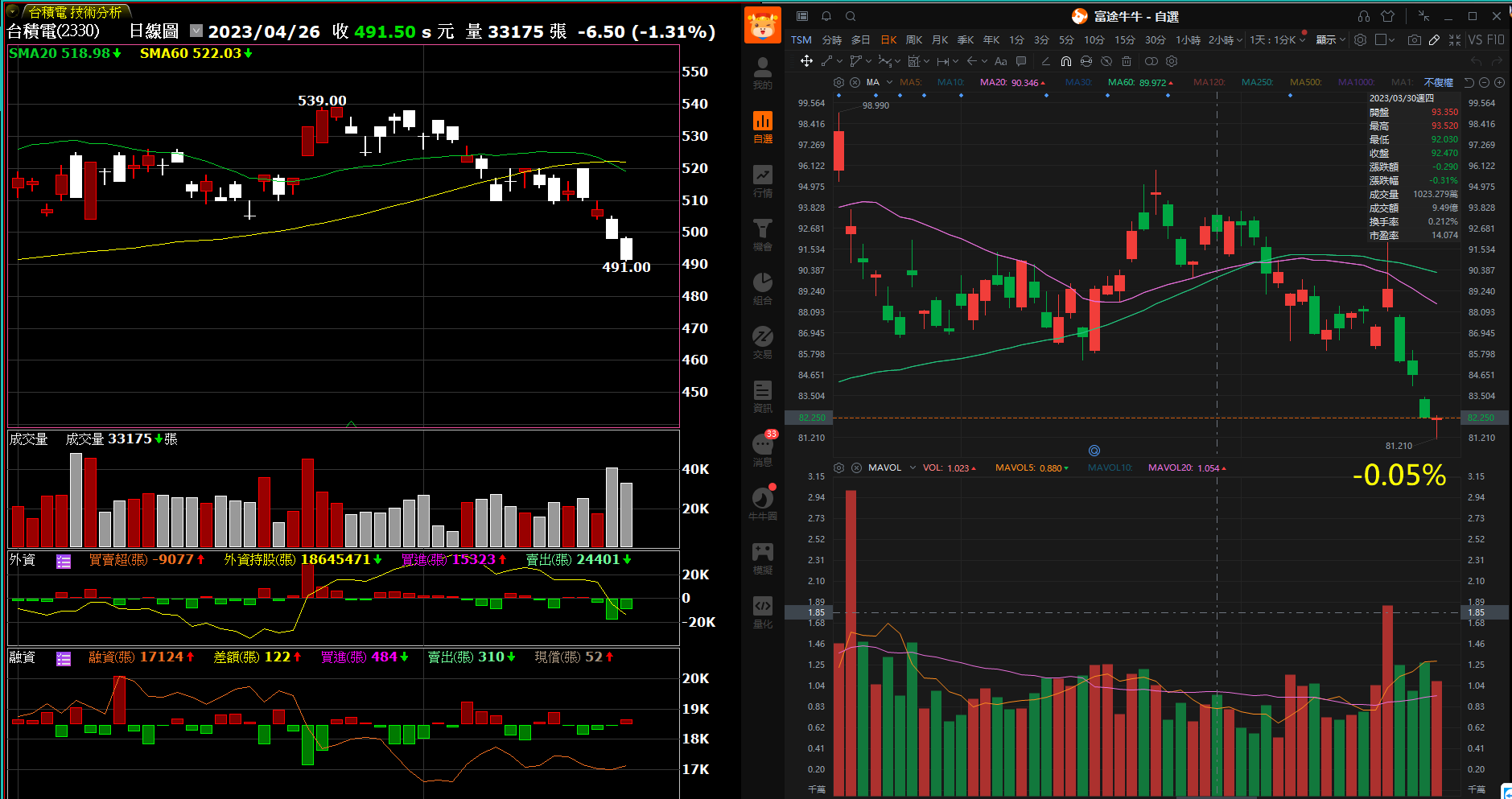Viewport: 1512px width, 799px height.
Task: Toggle the MA5 line visibility
Action: [x=911, y=82]
